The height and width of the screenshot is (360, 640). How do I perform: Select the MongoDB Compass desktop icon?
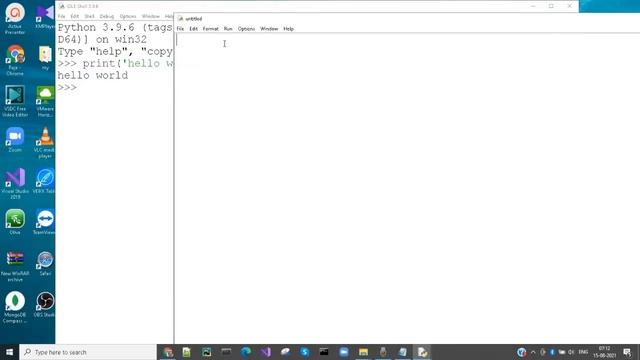coord(15,307)
